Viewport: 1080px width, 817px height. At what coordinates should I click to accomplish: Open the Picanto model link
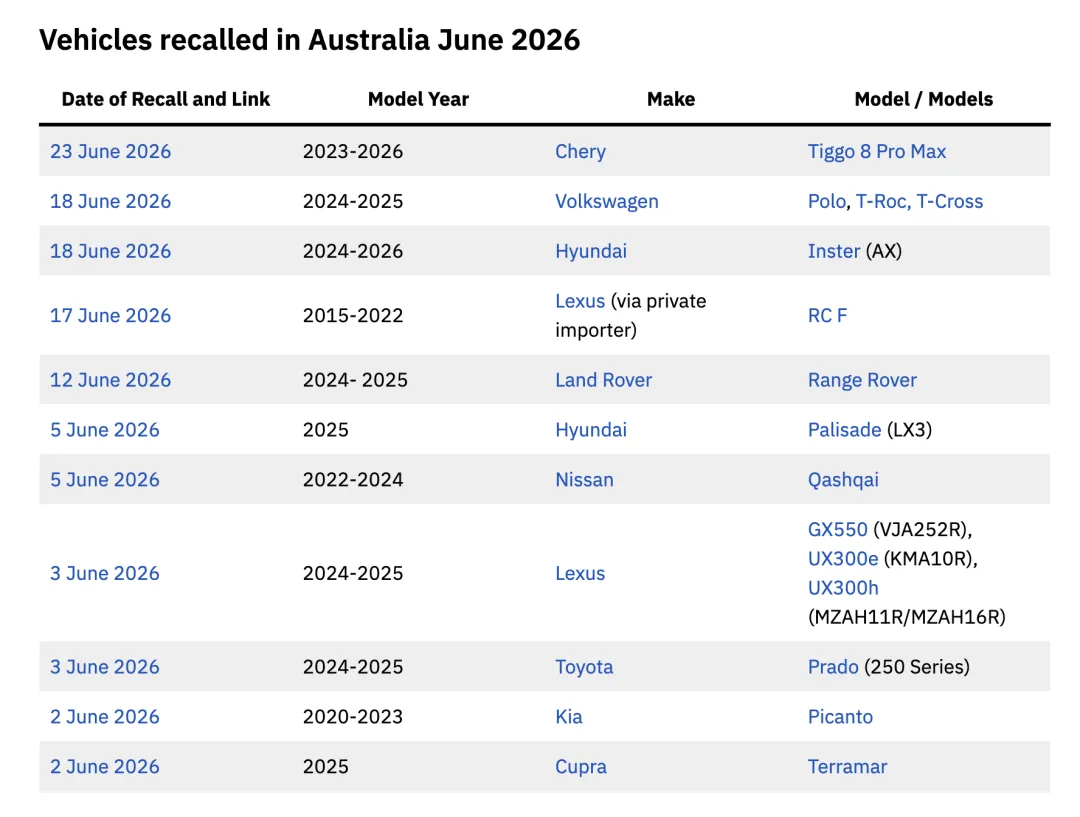coord(840,716)
